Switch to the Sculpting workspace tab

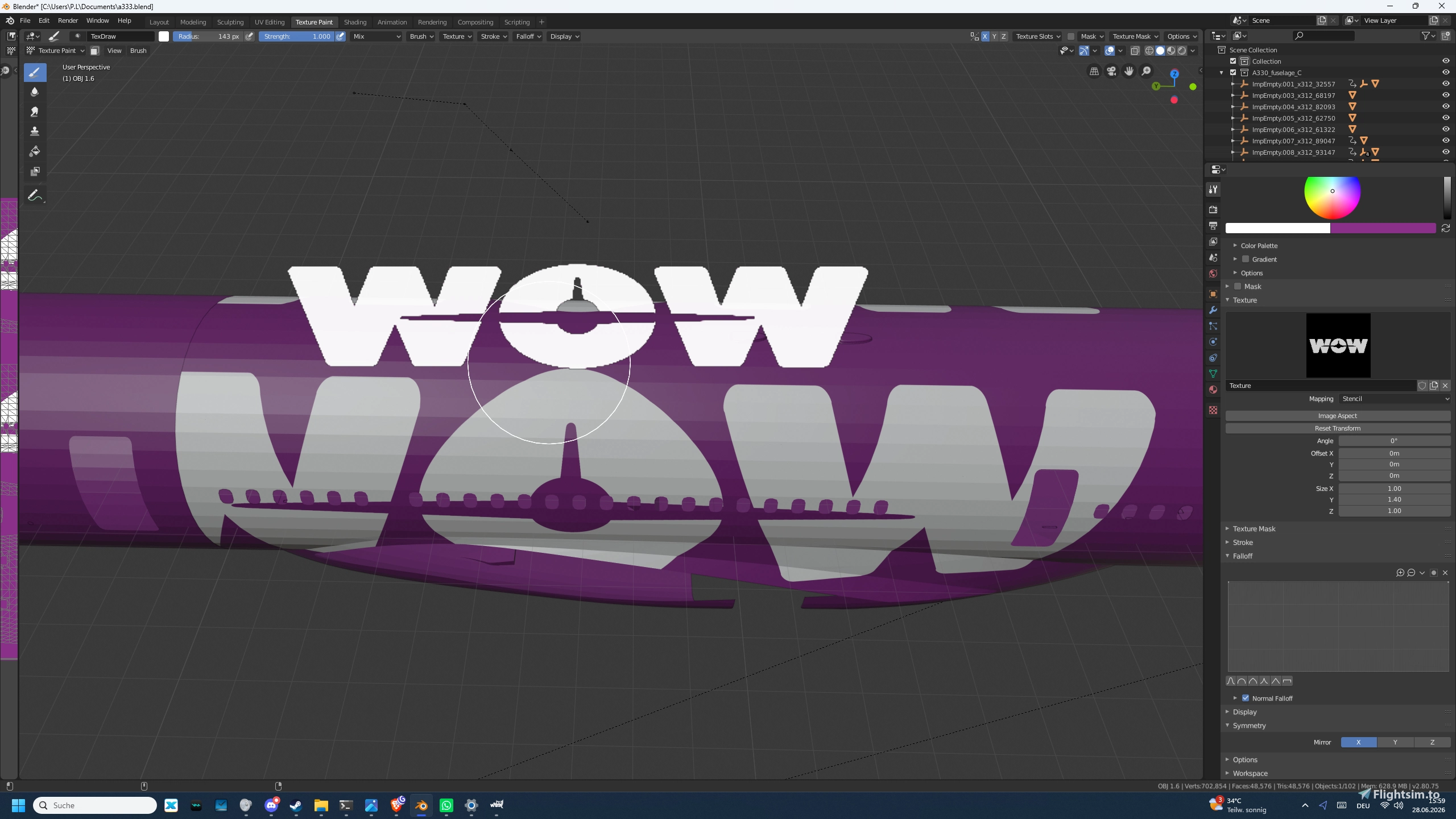click(x=230, y=22)
